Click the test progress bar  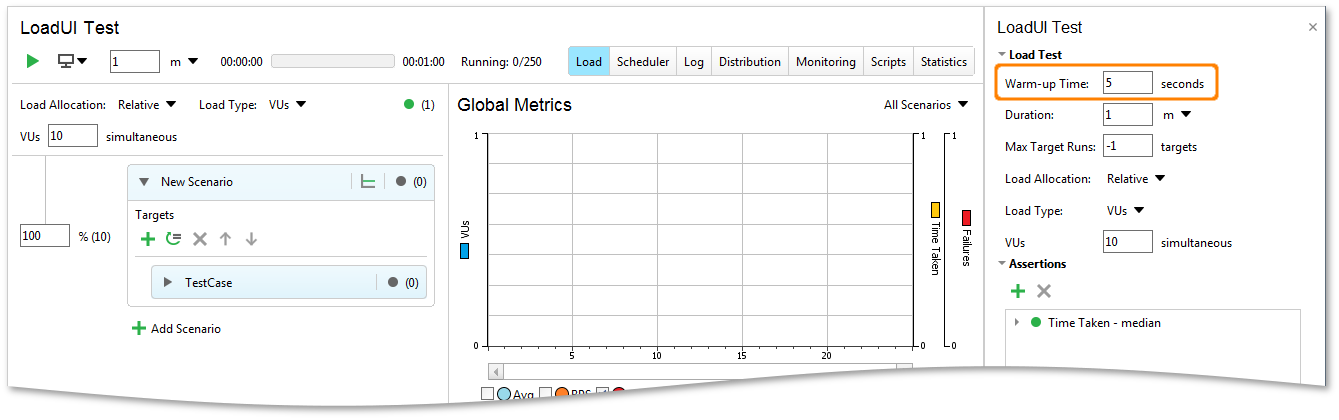click(x=333, y=61)
